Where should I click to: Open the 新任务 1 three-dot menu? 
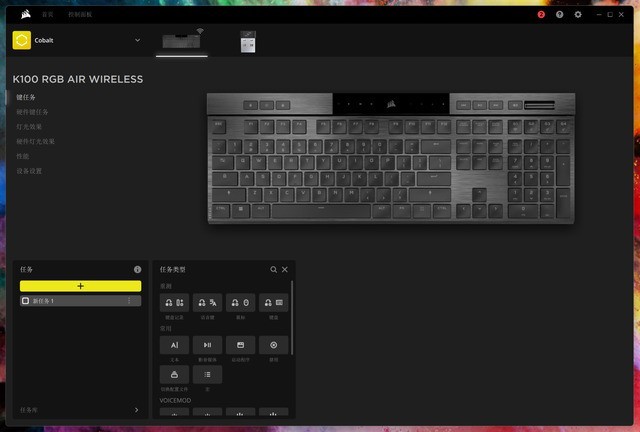[129, 301]
